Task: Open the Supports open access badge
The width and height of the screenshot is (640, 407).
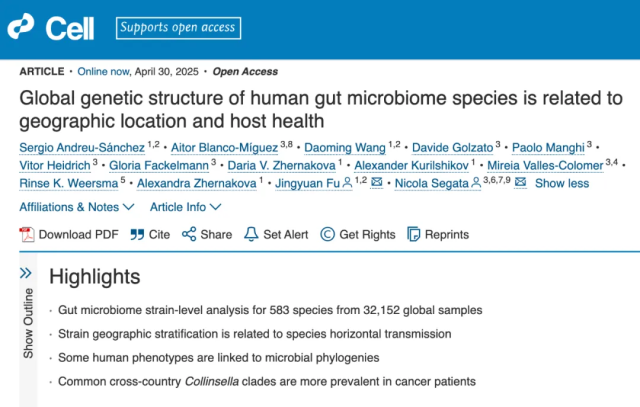Action: tap(178, 28)
